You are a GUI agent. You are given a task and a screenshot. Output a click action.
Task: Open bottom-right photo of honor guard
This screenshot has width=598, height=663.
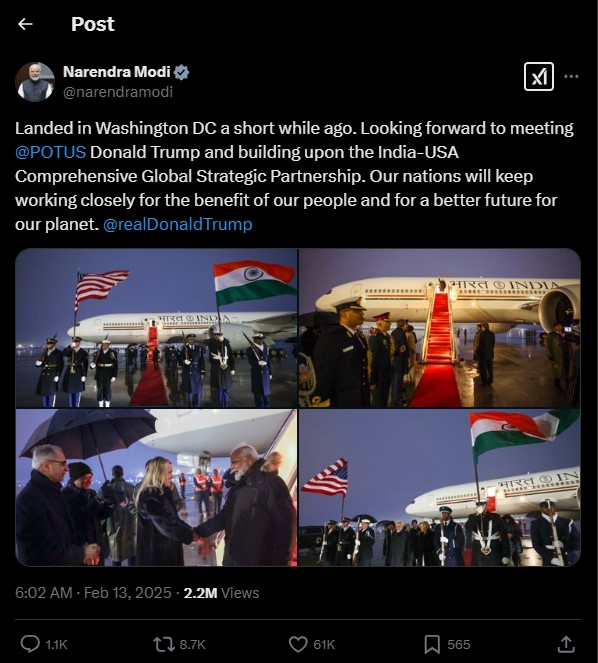coord(440,488)
